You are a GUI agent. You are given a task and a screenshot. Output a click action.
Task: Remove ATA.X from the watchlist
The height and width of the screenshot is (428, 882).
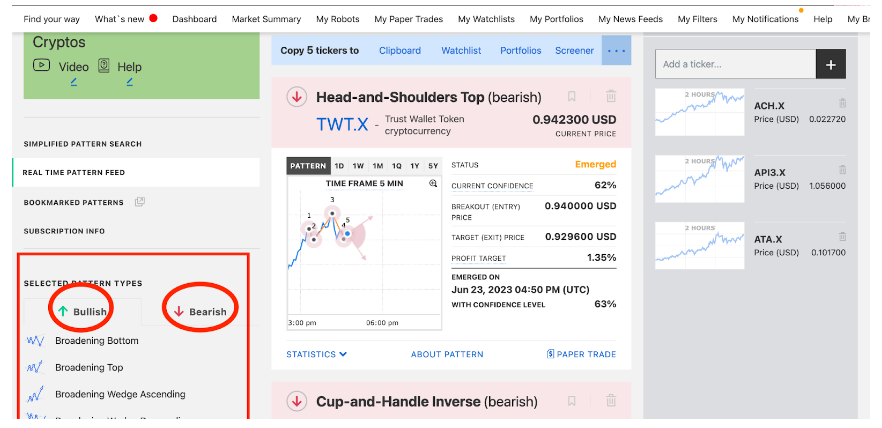(x=842, y=236)
